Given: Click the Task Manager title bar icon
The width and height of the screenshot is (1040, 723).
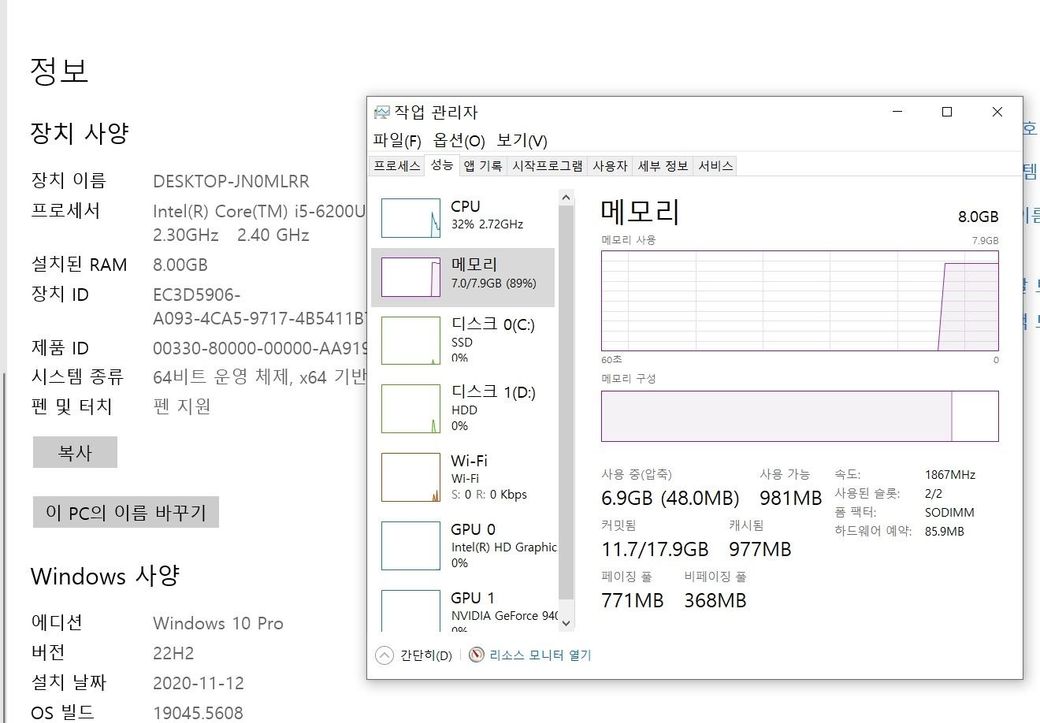Looking at the screenshot, I should point(382,112).
